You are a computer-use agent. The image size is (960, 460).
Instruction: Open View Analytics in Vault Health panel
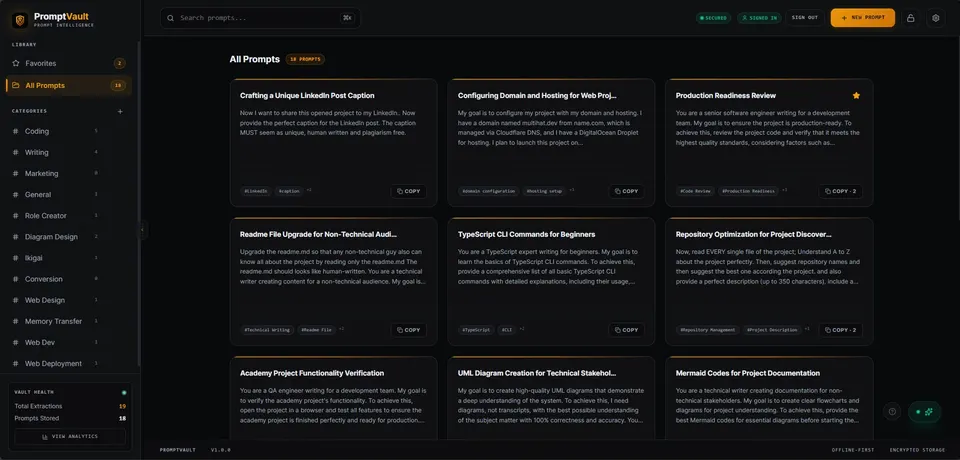coord(70,436)
